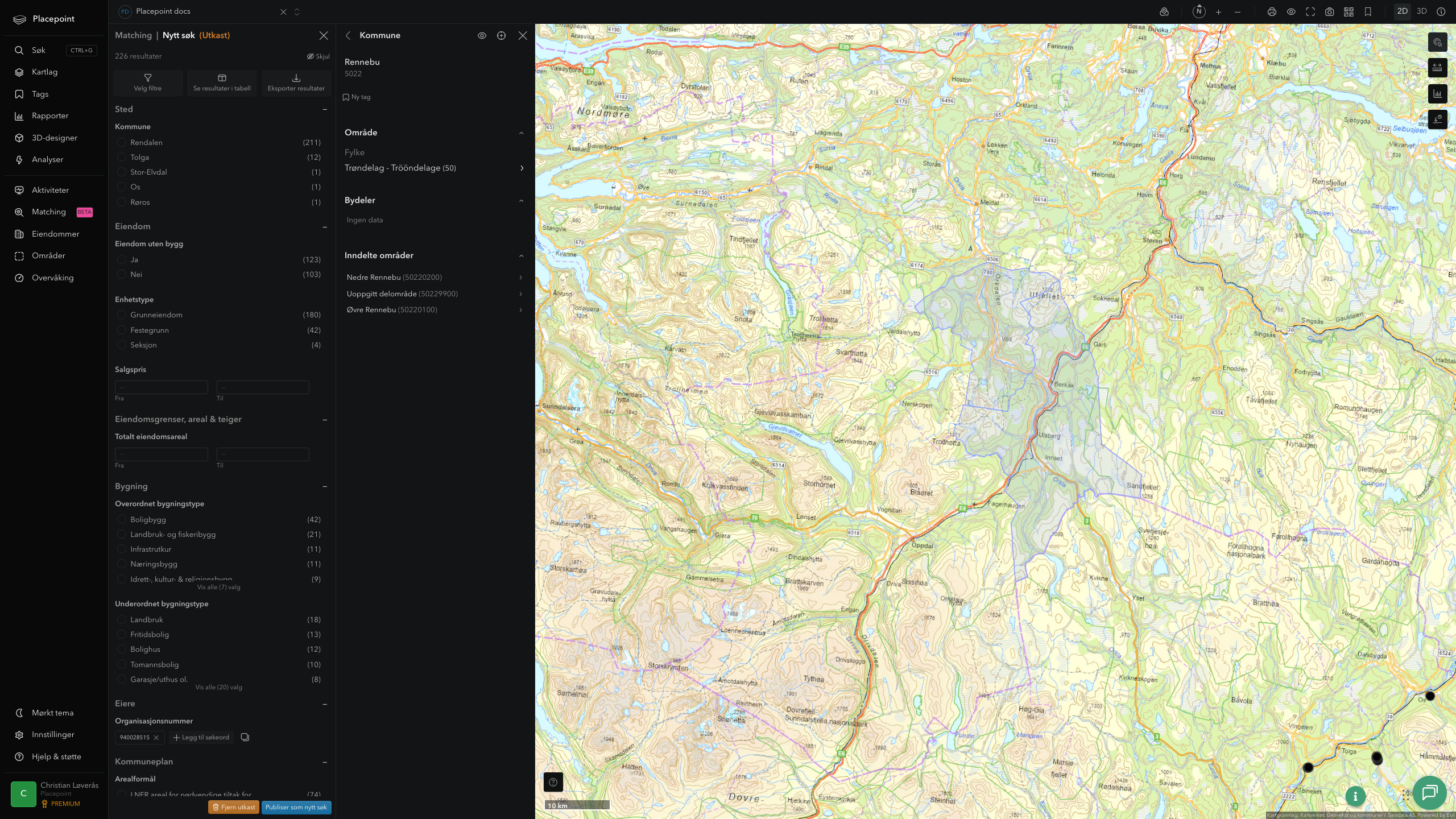
Task: Collapse the Område section in Kommune panel
Action: tap(522, 133)
